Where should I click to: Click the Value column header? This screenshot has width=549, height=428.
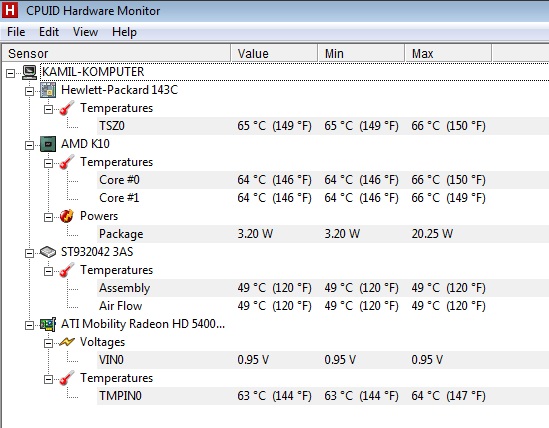click(x=274, y=54)
